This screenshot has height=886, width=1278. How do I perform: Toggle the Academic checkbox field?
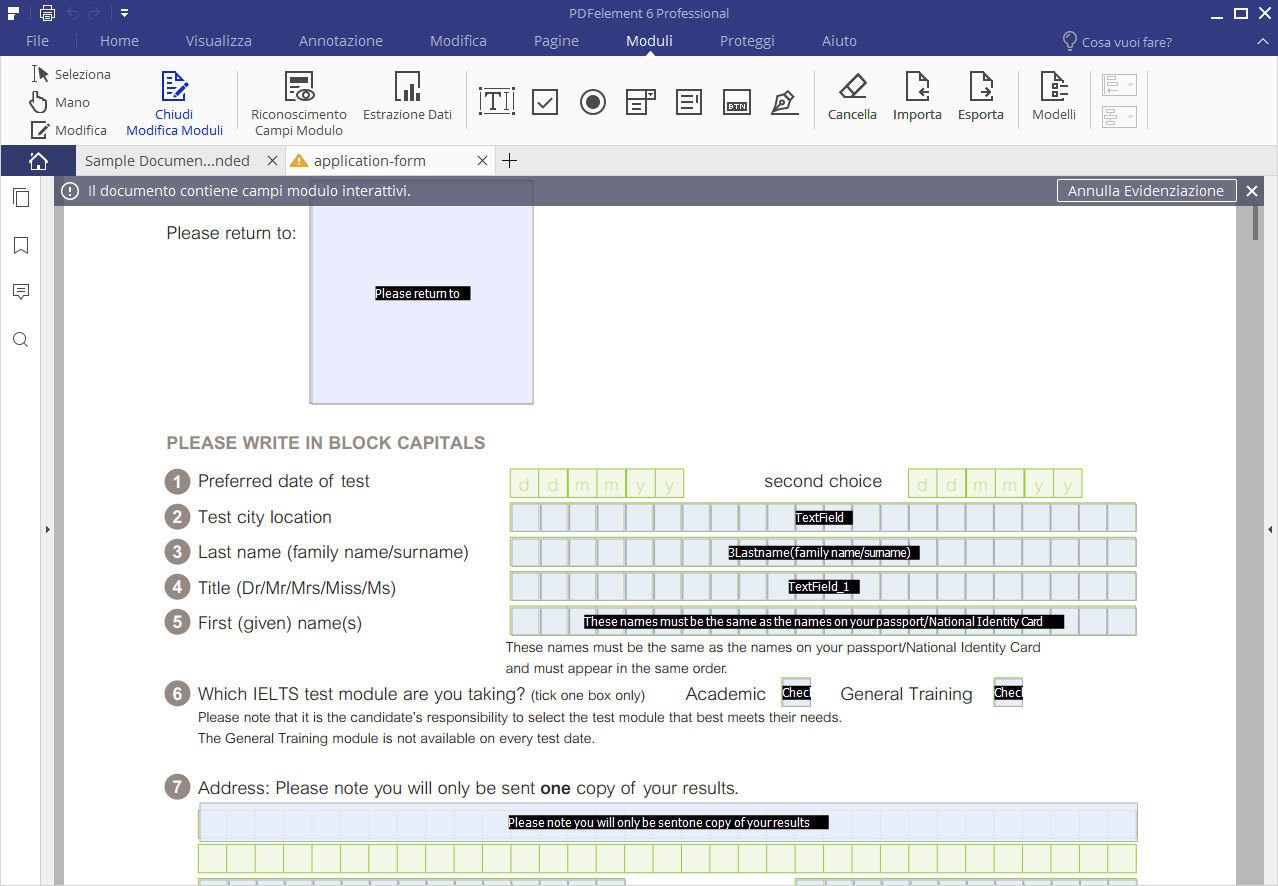point(796,692)
